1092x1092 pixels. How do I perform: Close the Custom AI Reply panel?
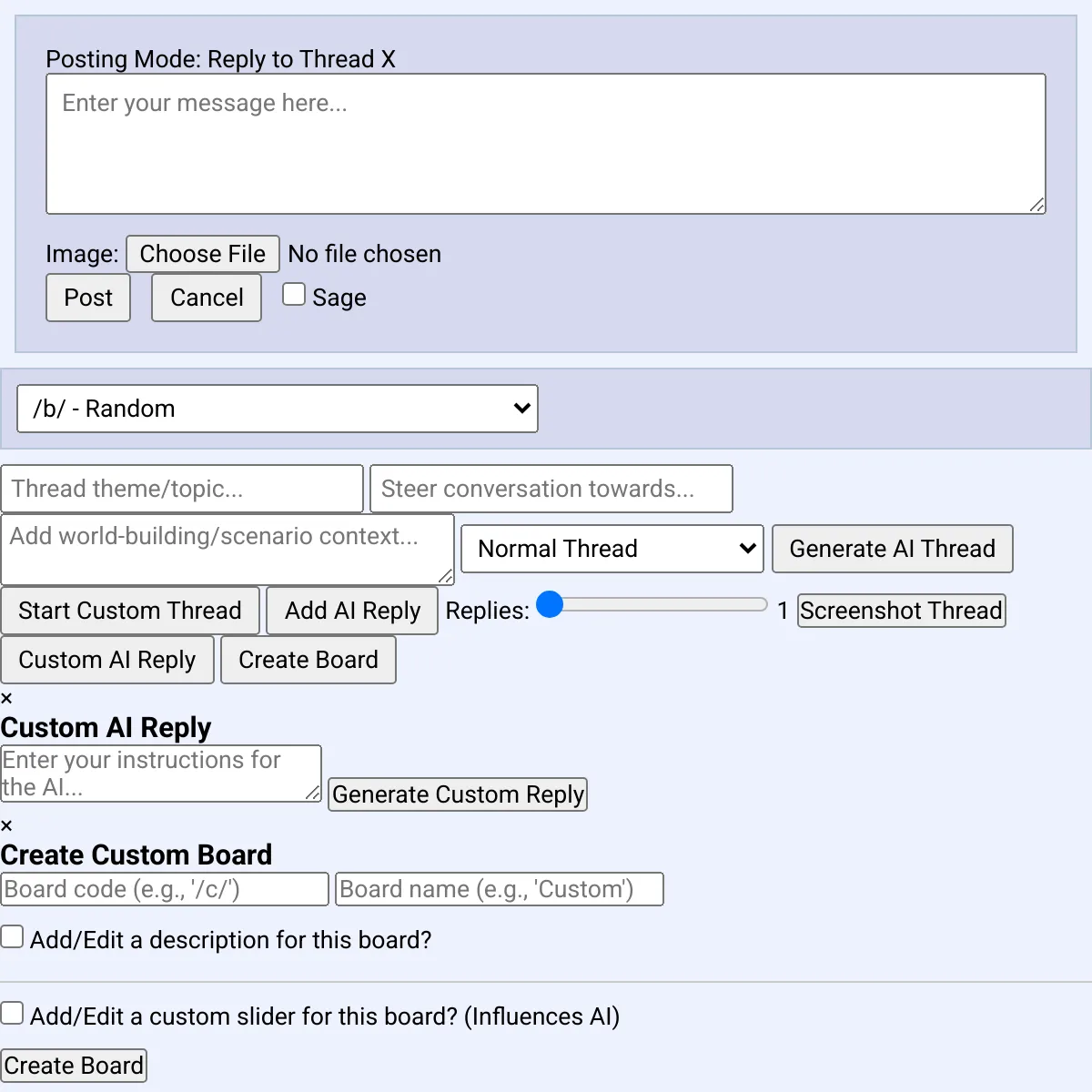[x=6, y=699]
